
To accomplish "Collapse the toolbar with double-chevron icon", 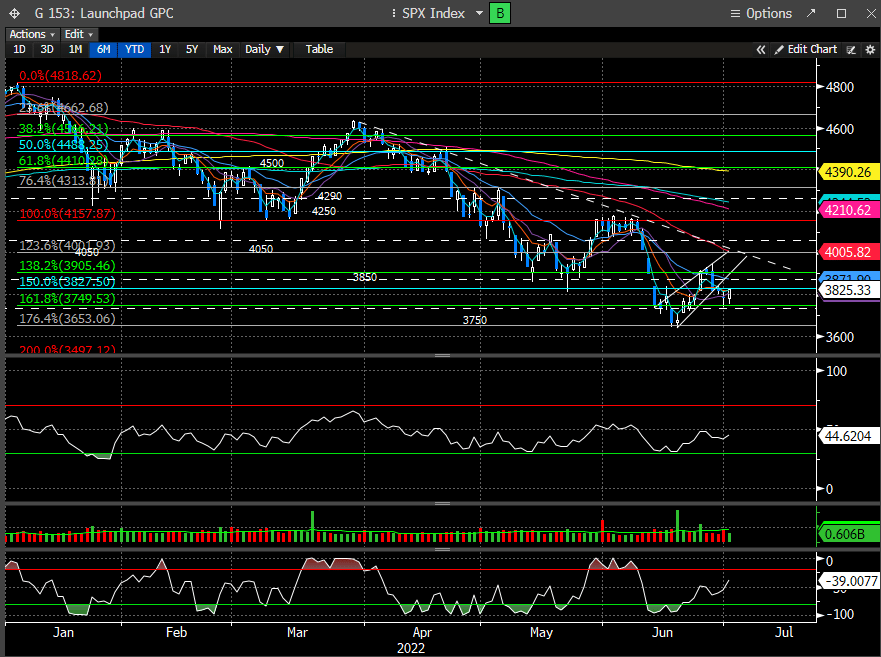I will point(761,49).
